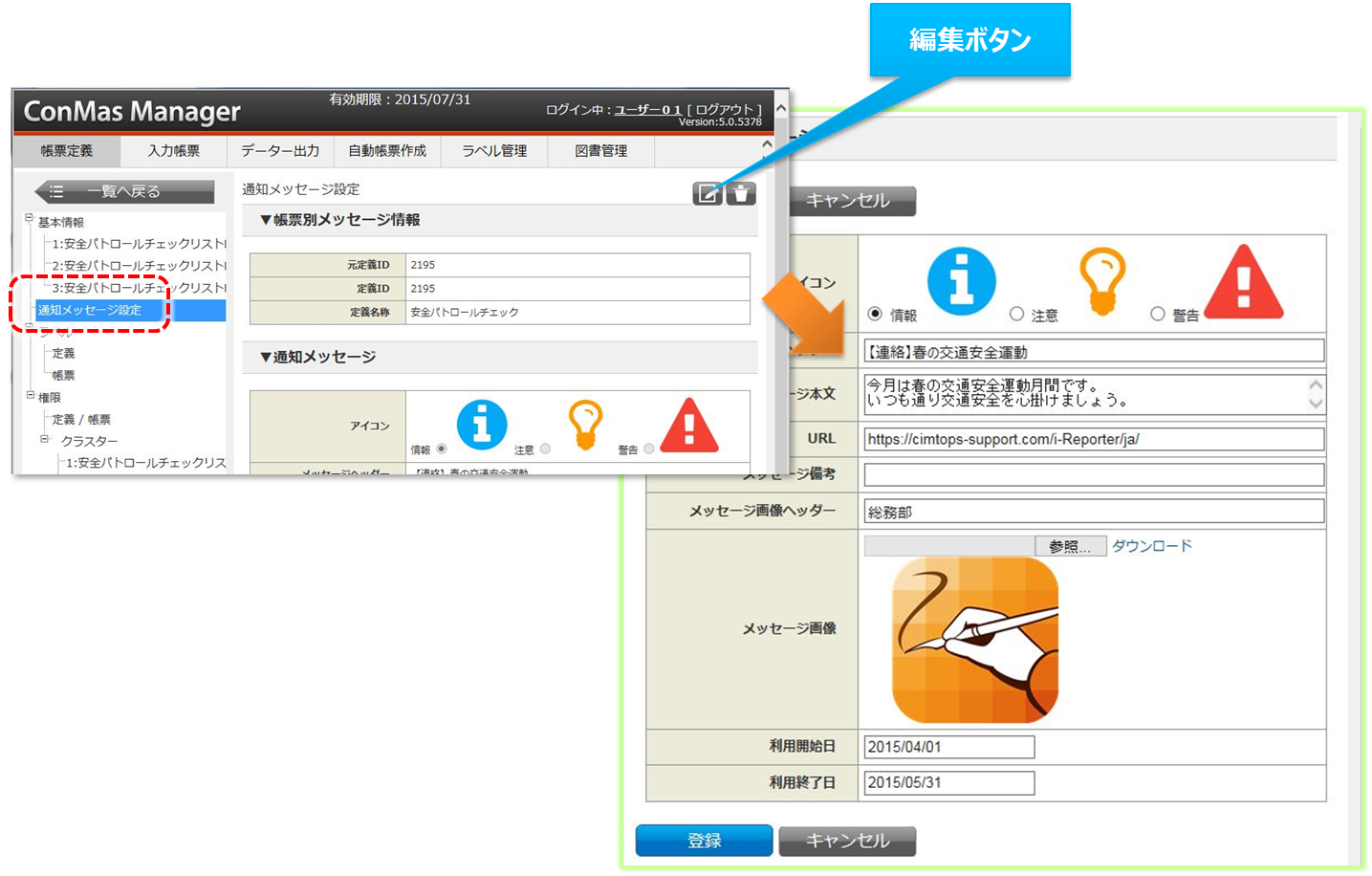Click the edit (pencil) icon button
Viewport: 1372px width, 876px height.
tap(707, 194)
